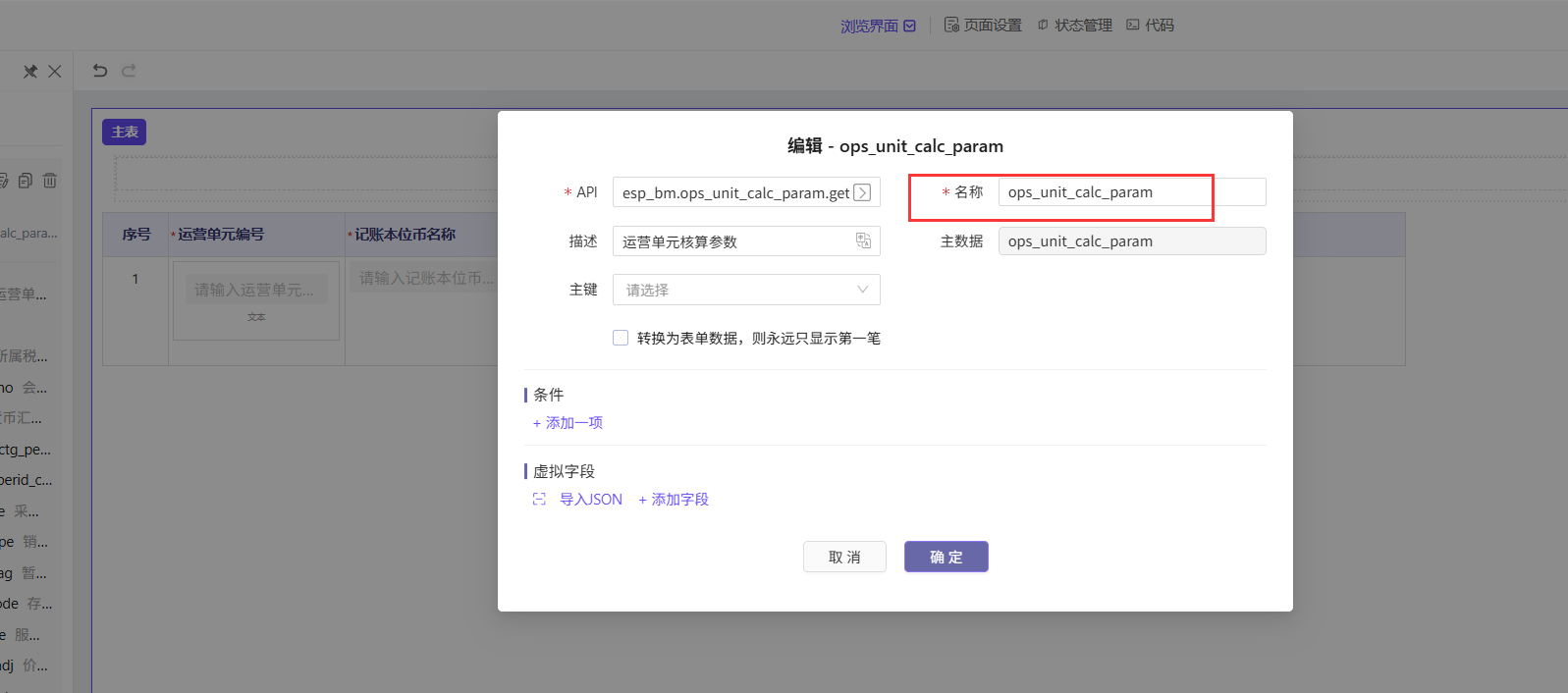Click 条件 section heading

pyautogui.click(x=549, y=395)
